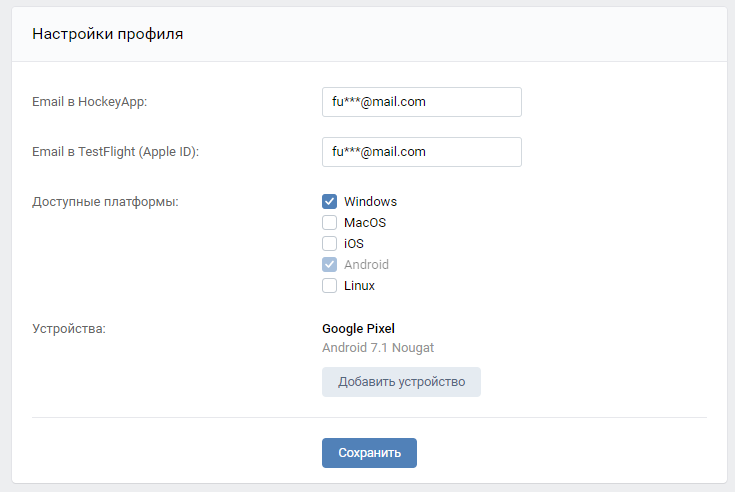Click the Доступные платформы label
735x492 pixels.
click(105, 202)
